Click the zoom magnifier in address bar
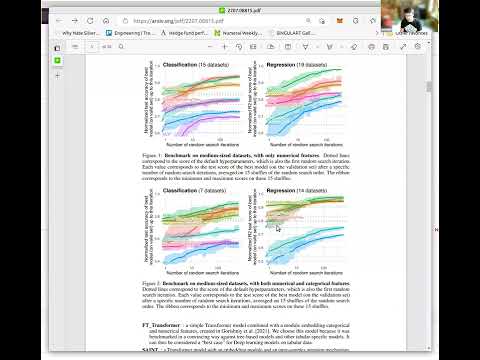The width and height of the screenshot is (480, 360). point(308,21)
